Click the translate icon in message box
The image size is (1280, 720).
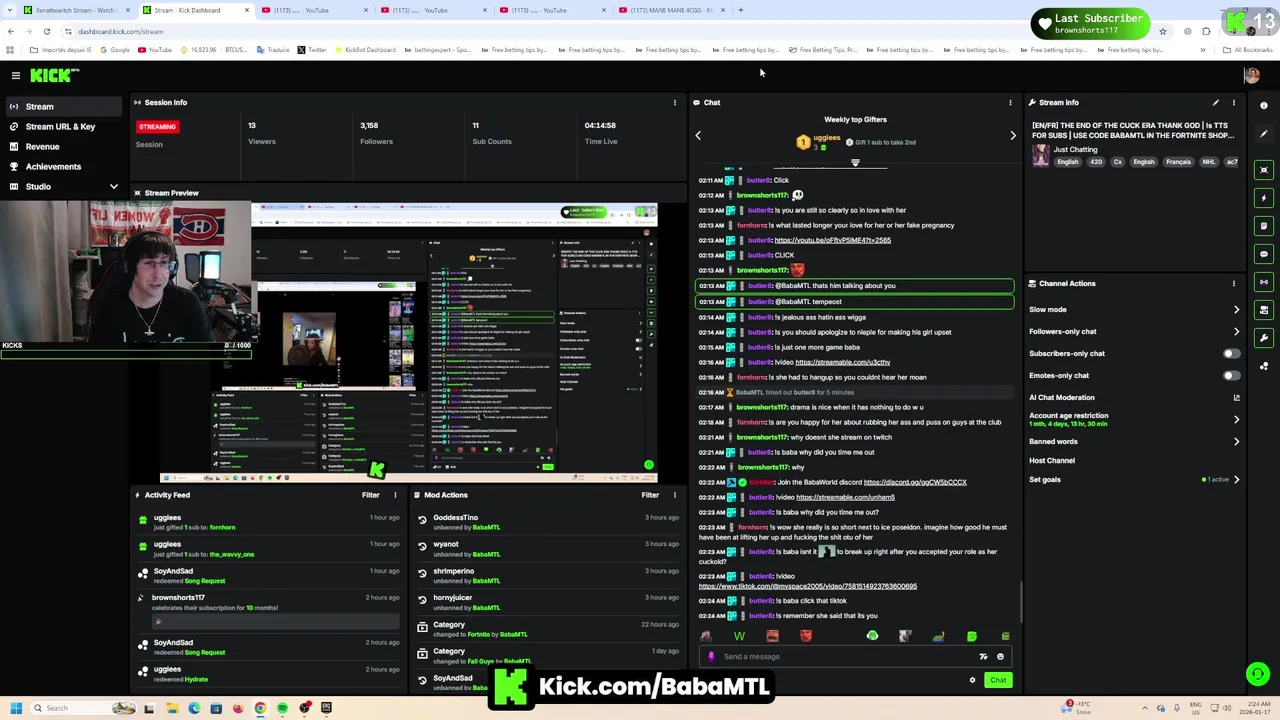tap(983, 657)
